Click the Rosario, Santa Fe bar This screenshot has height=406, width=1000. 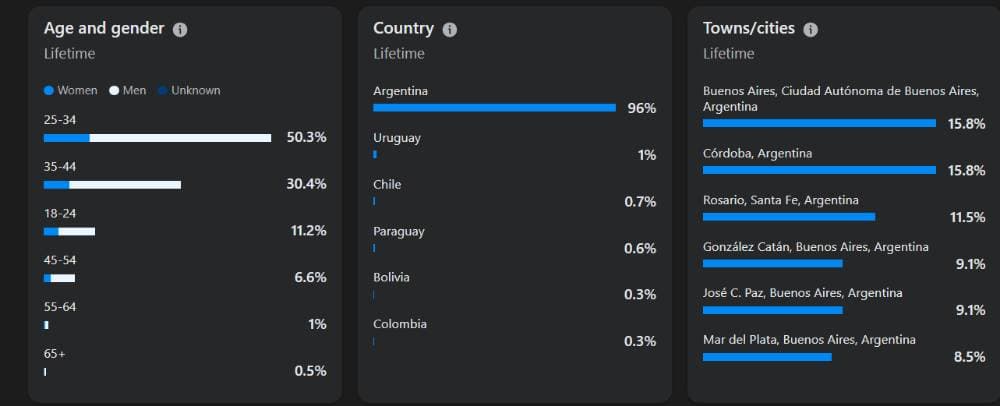pyautogui.click(x=789, y=217)
